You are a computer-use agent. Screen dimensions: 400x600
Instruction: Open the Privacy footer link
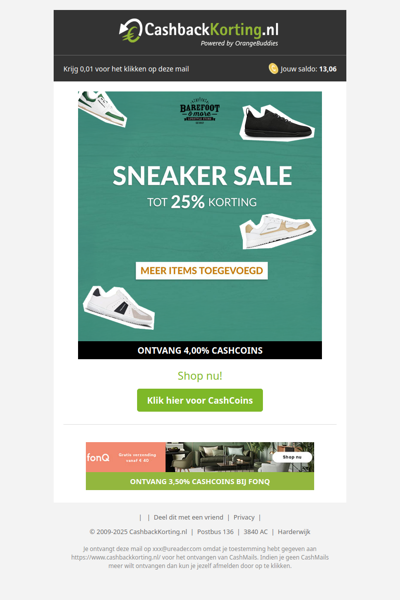pyautogui.click(x=244, y=517)
